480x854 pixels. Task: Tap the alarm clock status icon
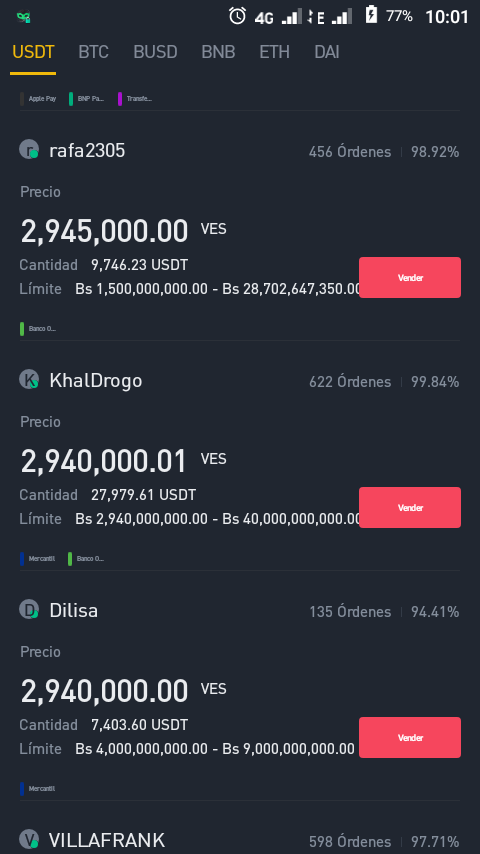coord(237,16)
